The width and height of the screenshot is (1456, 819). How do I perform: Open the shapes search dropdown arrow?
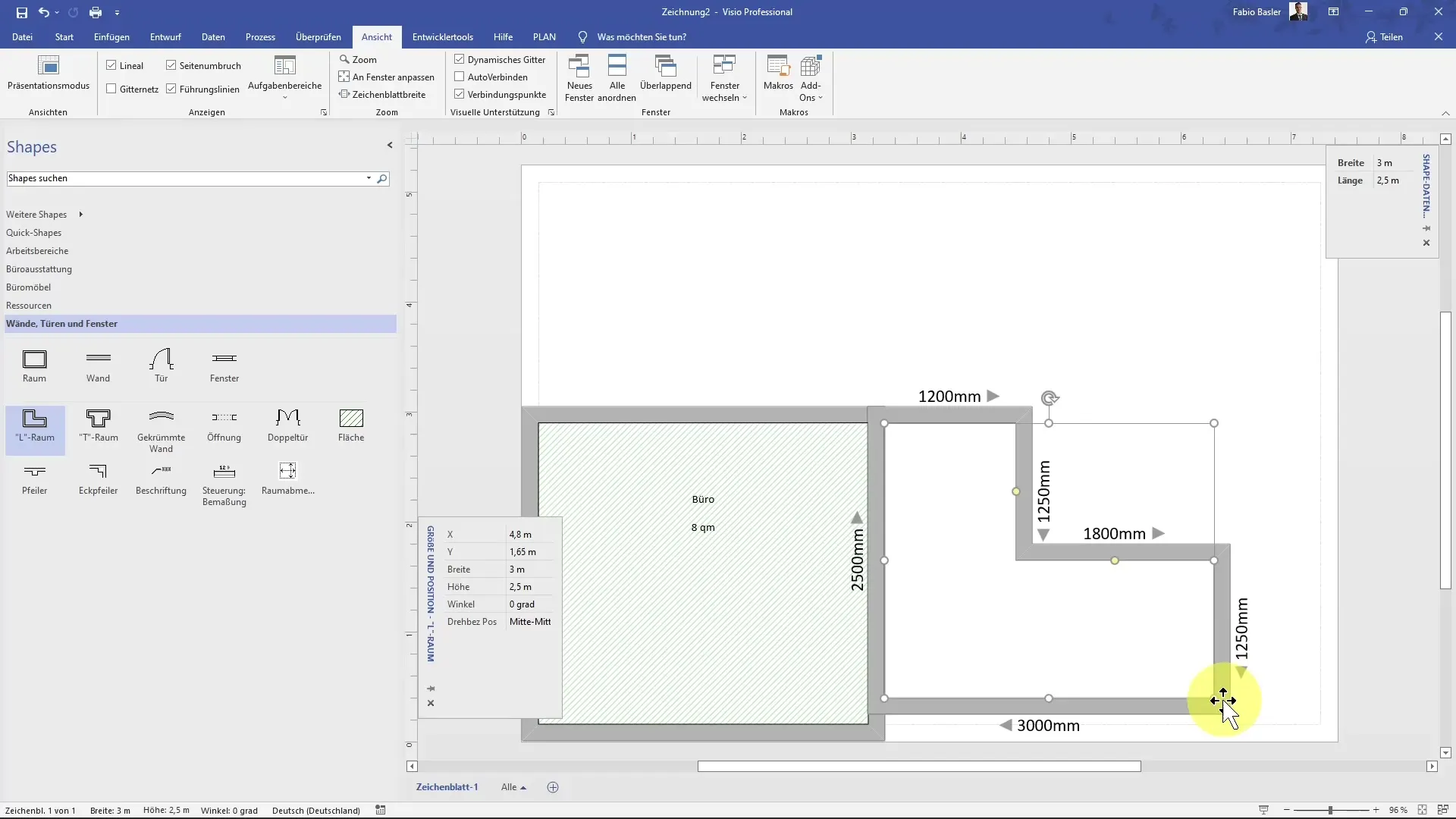pos(369,178)
